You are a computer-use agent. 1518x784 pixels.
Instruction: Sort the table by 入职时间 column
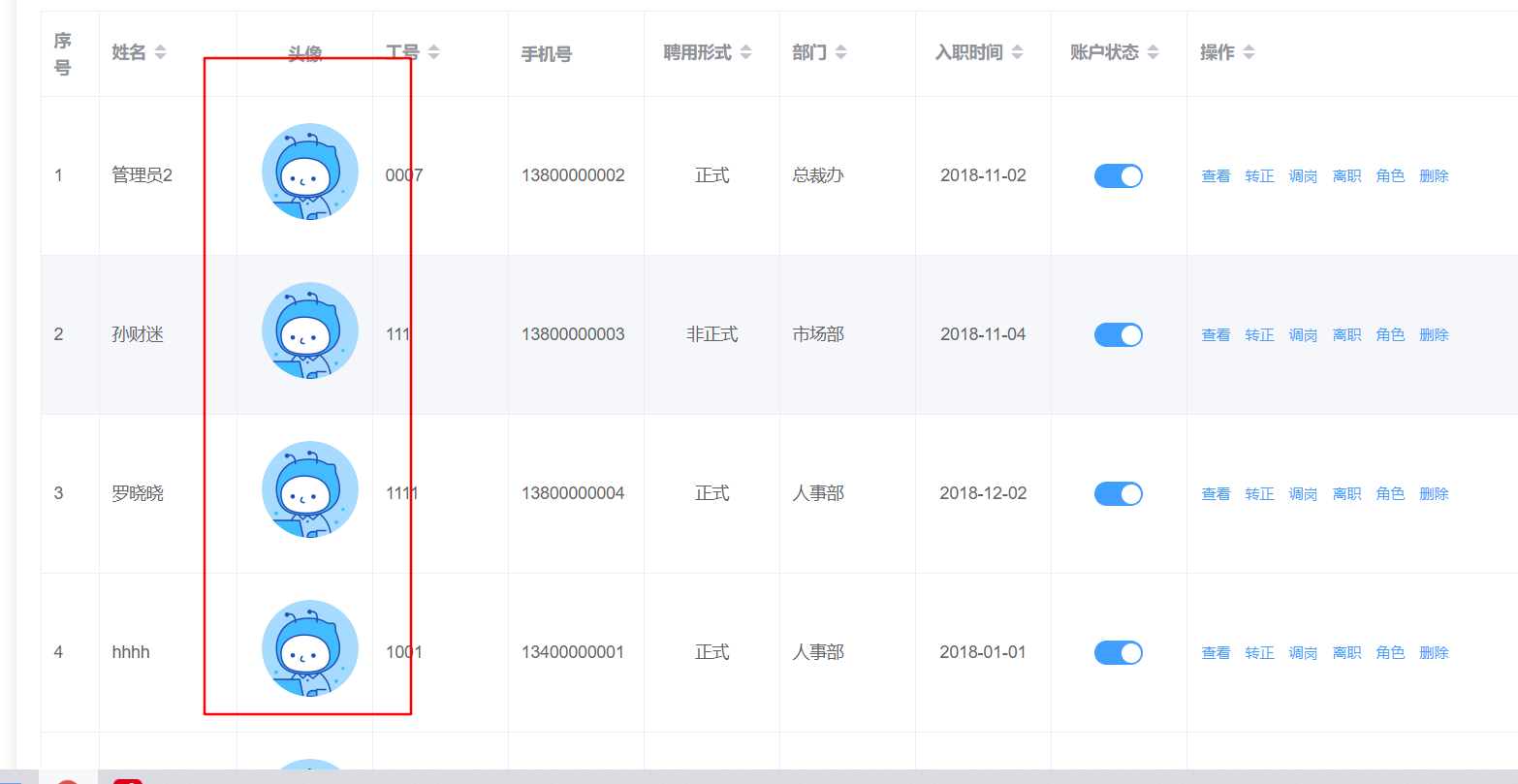click(x=1017, y=52)
